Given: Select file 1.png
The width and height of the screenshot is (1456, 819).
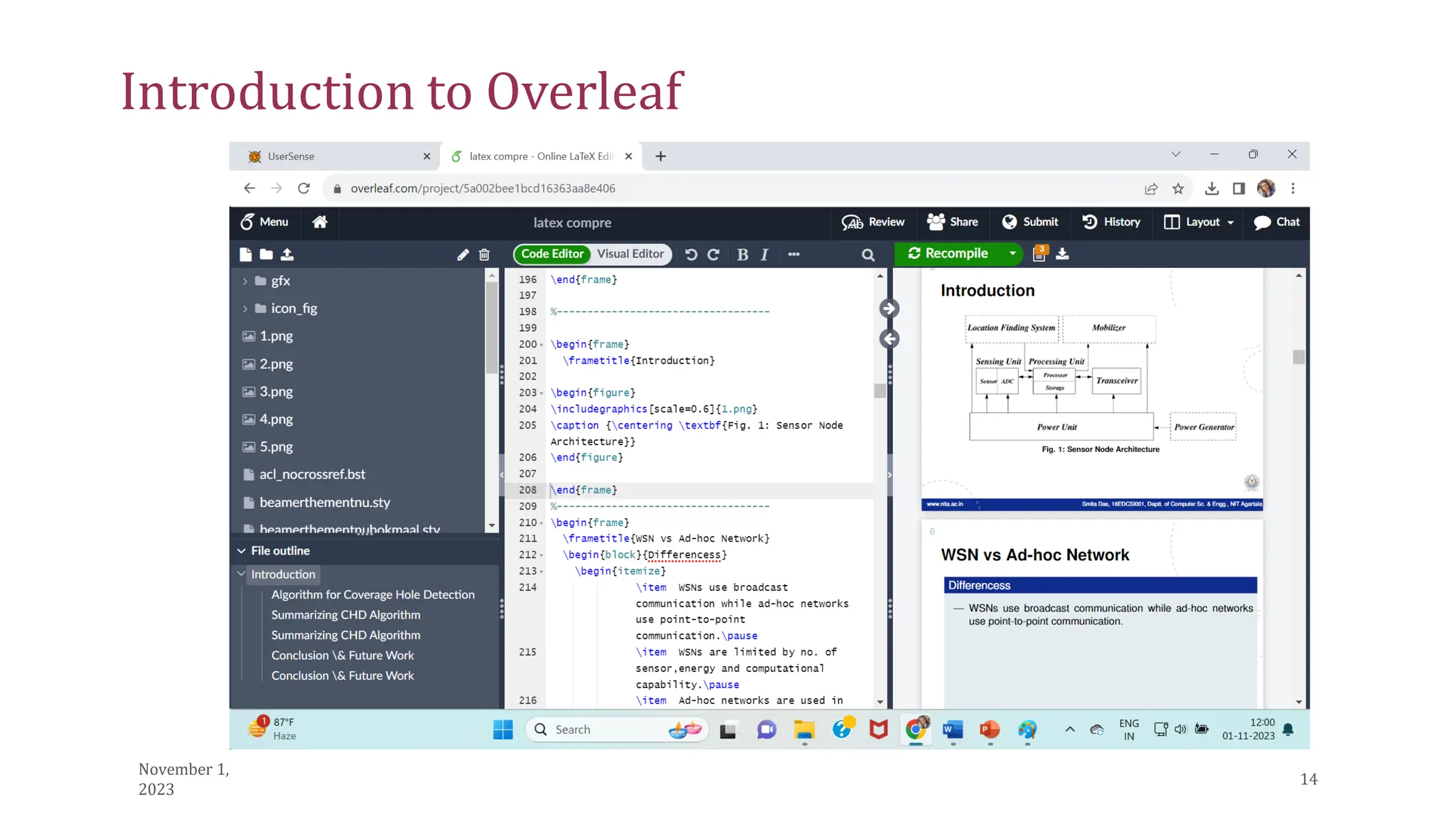Looking at the screenshot, I should 276,336.
